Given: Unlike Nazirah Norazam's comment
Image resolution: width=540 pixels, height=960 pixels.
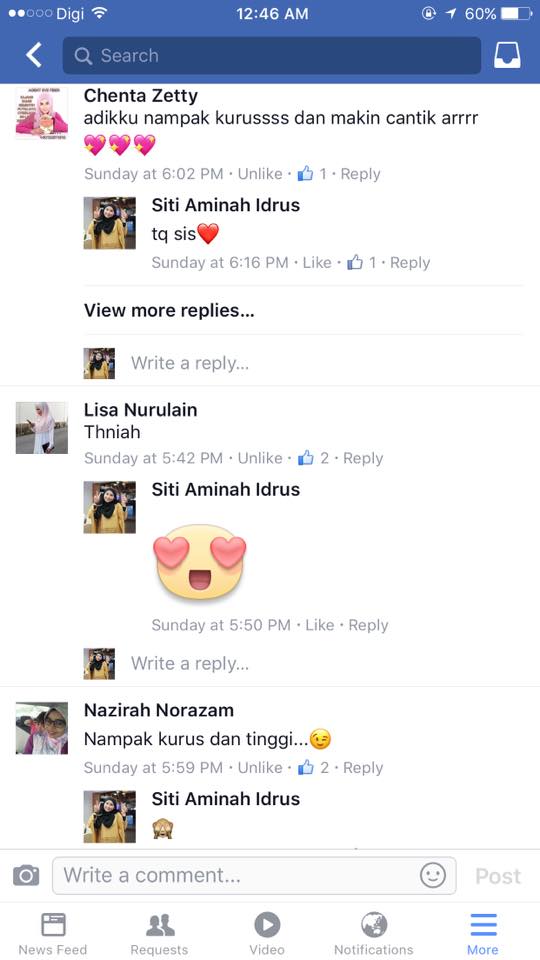Looking at the screenshot, I should coord(260,768).
